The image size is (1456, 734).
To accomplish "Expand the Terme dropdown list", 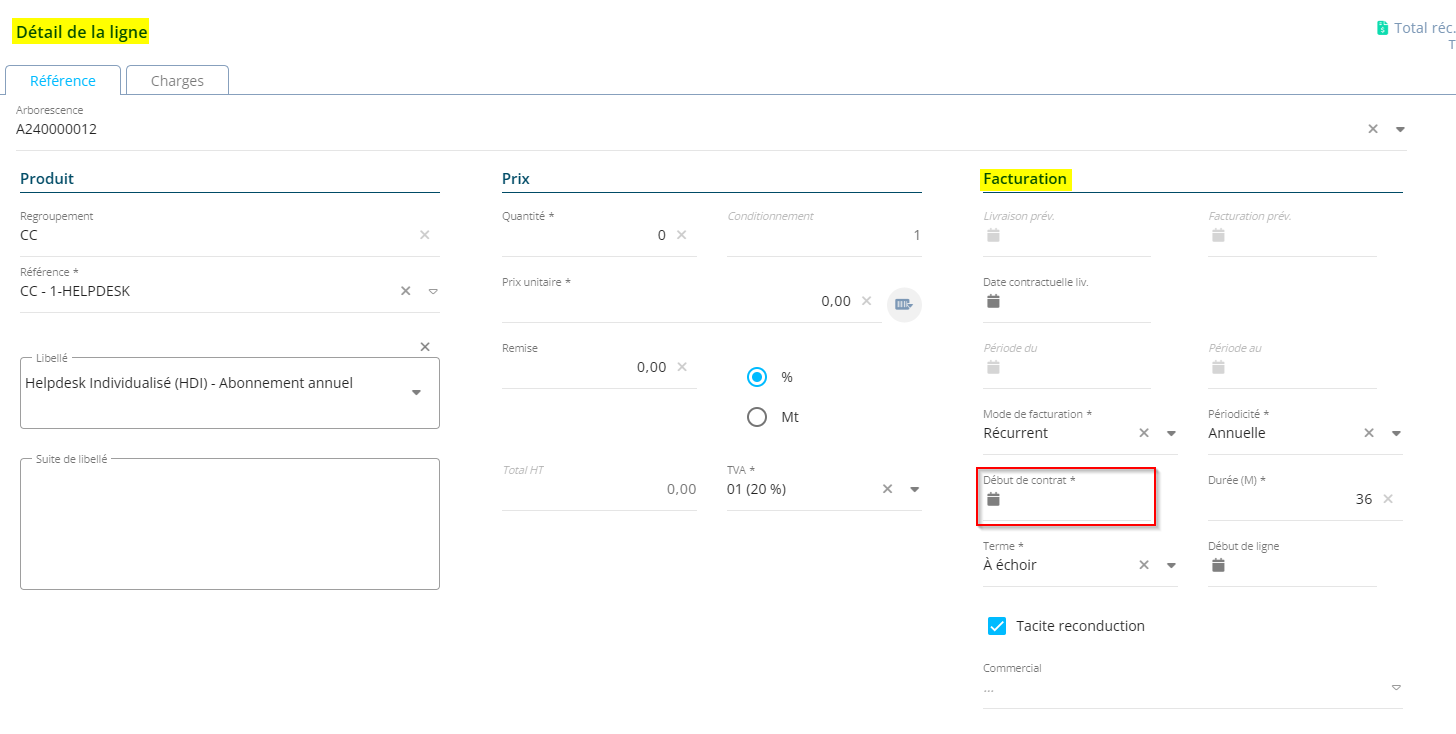I will tap(1171, 565).
